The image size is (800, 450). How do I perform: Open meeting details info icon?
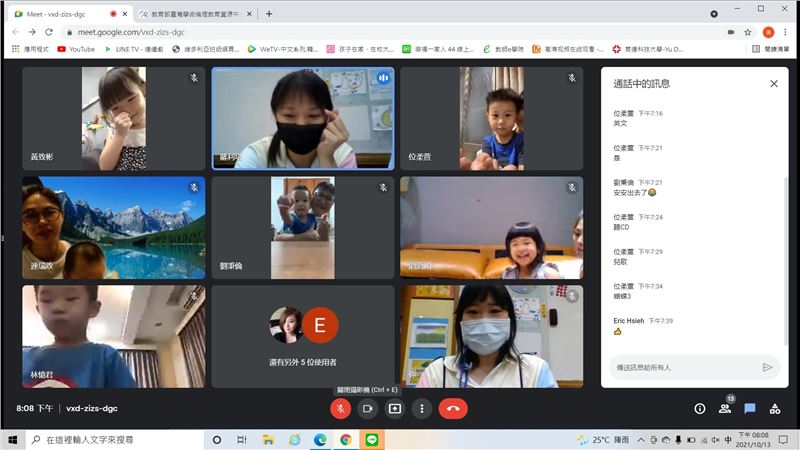tap(699, 408)
